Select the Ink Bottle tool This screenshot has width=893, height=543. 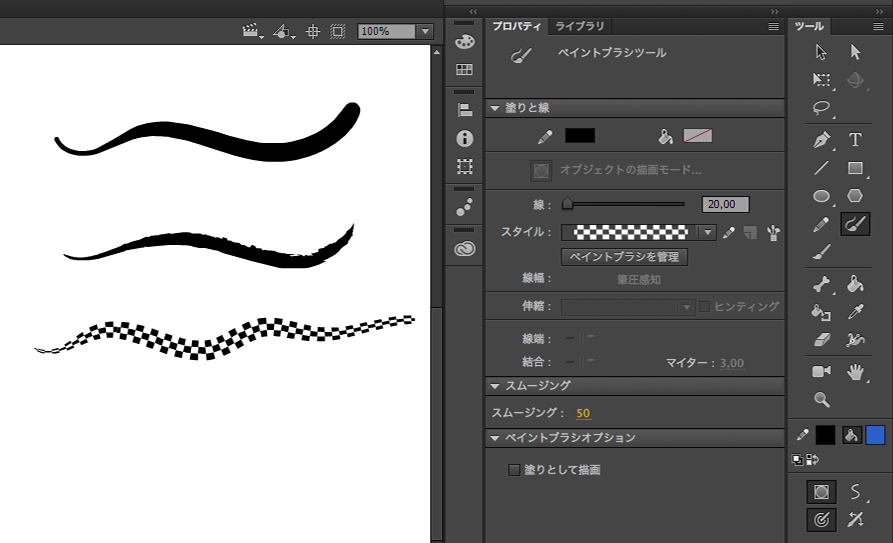click(x=821, y=312)
